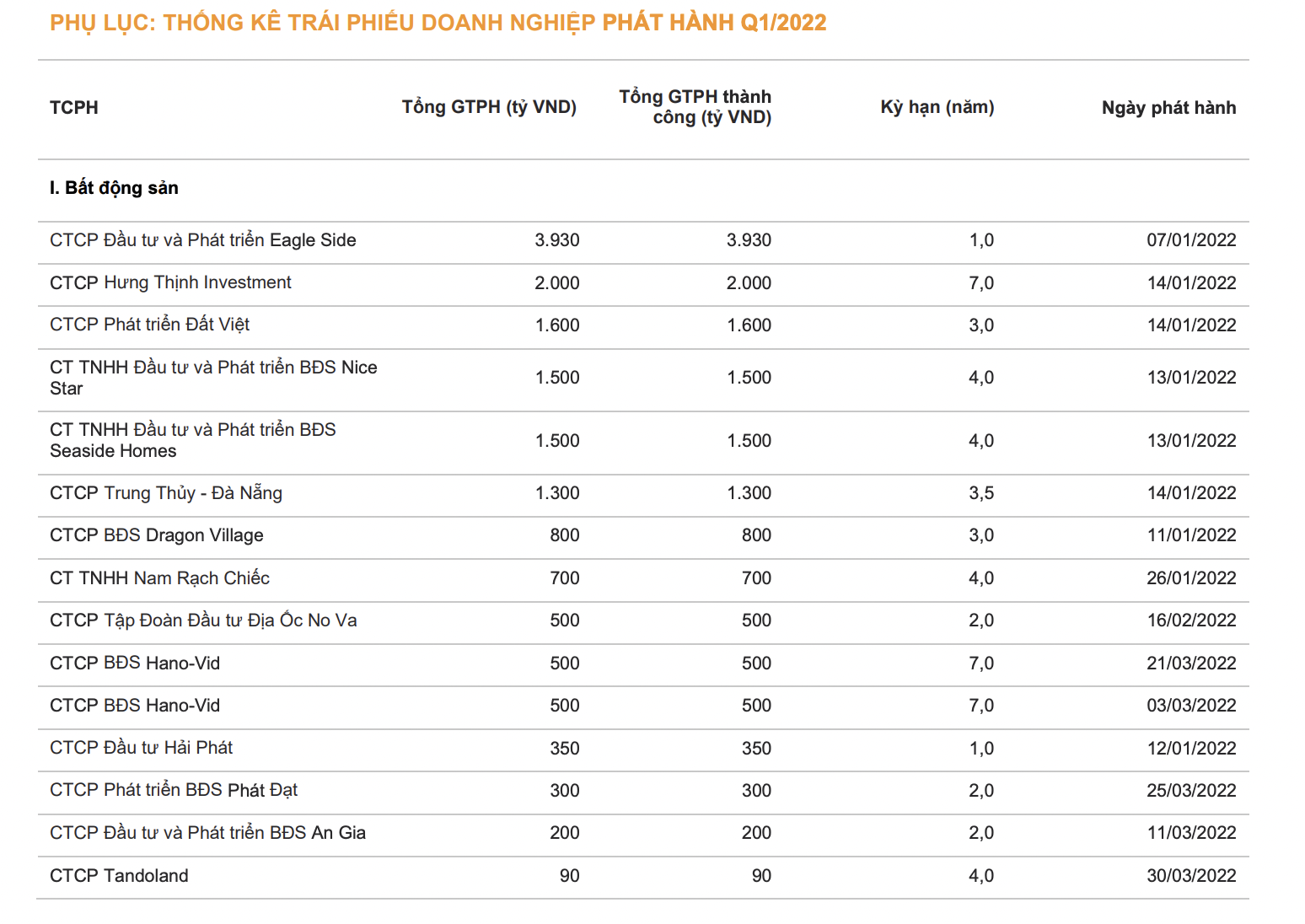Click the Nice Star company name cell
Image resolution: width=1305 pixels, height=924 pixels.
[x=212, y=378]
